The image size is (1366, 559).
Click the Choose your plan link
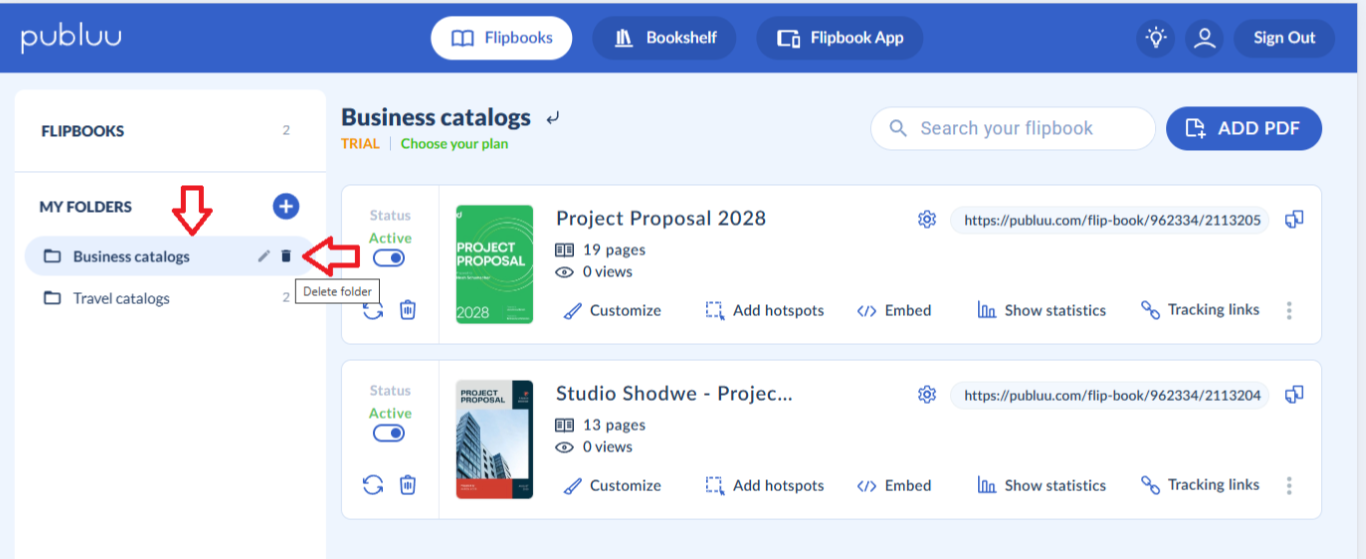pyautogui.click(x=454, y=143)
